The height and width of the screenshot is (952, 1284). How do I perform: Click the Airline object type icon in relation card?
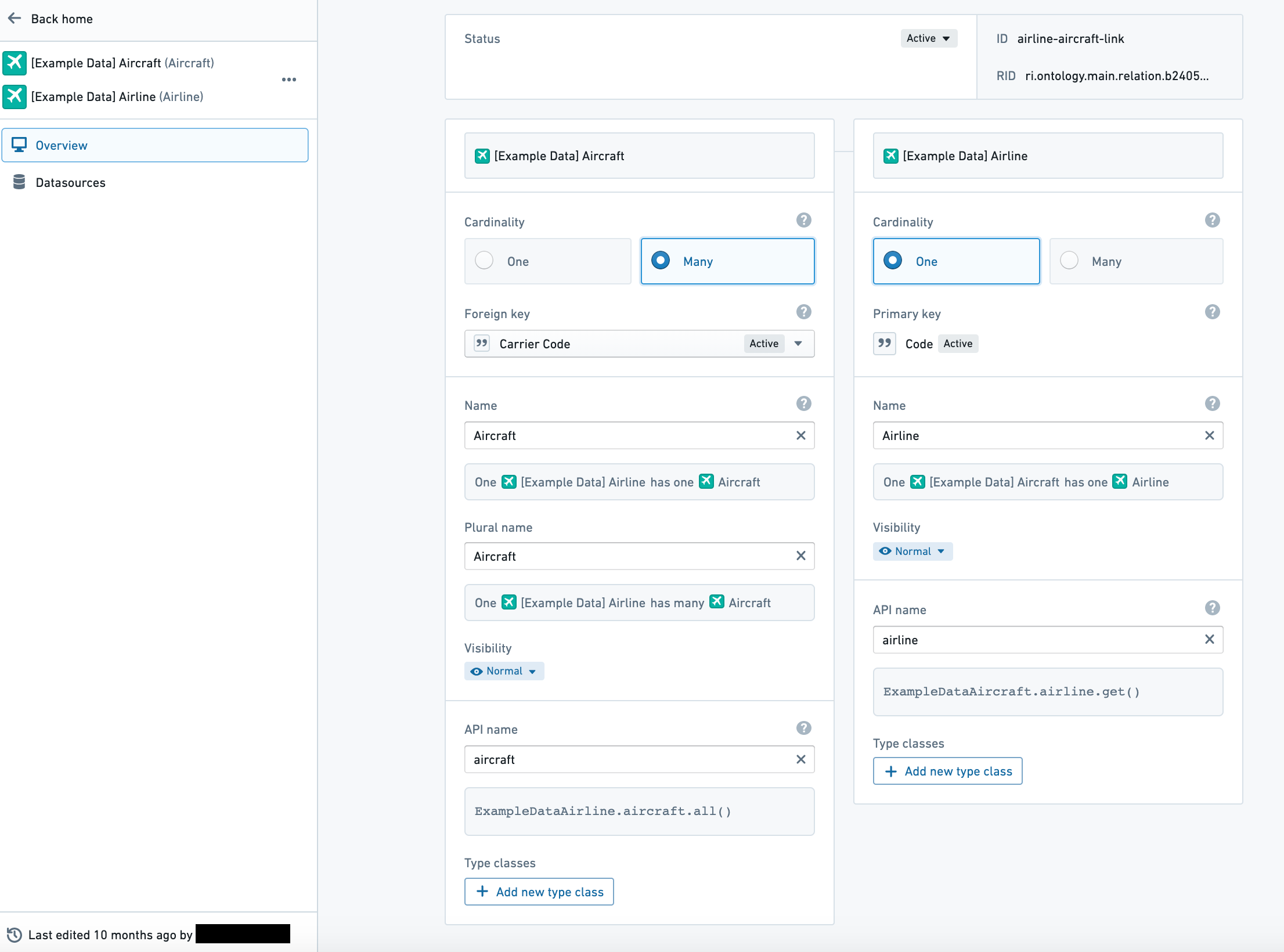(890, 155)
